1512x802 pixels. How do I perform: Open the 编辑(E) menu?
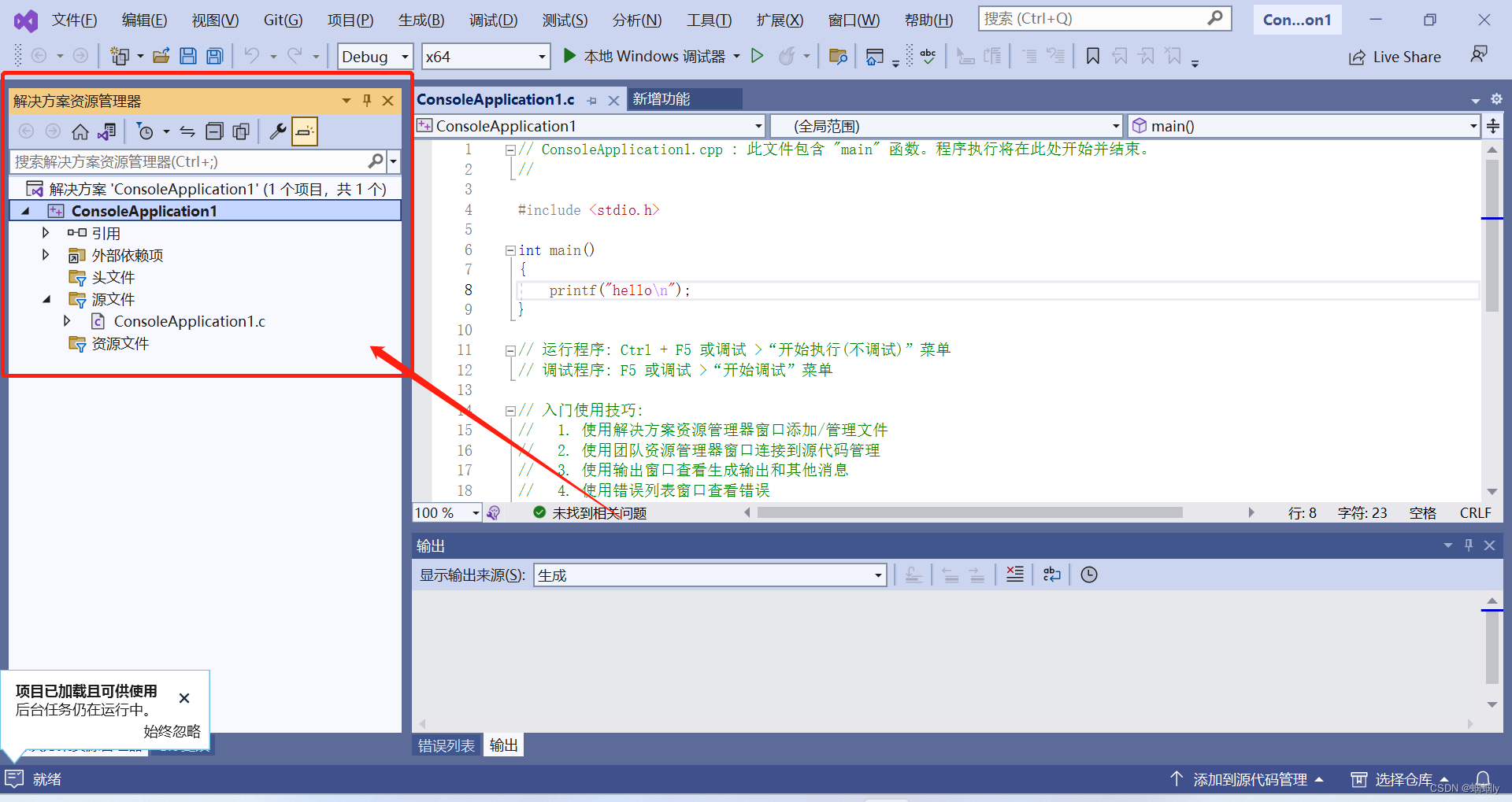tap(144, 20)
